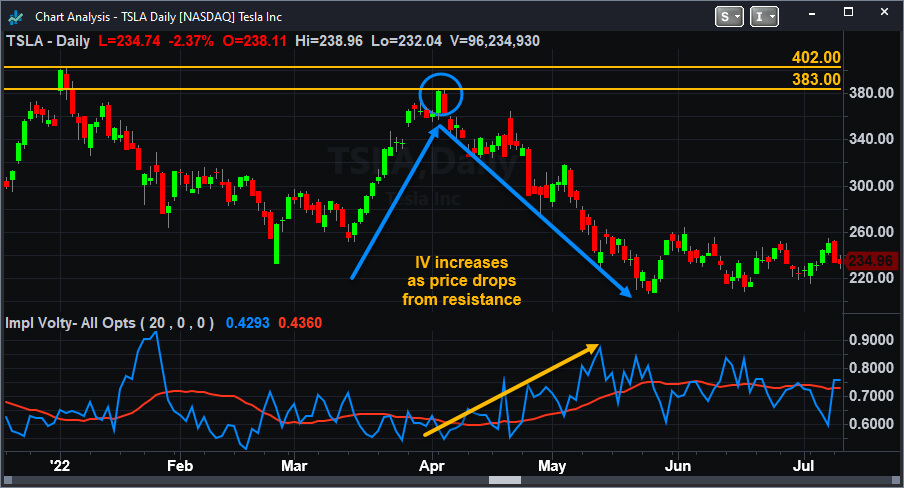Click the 260.00 price axis label
This screenshot has height=488, width=904.
click(x=871, y=232)
